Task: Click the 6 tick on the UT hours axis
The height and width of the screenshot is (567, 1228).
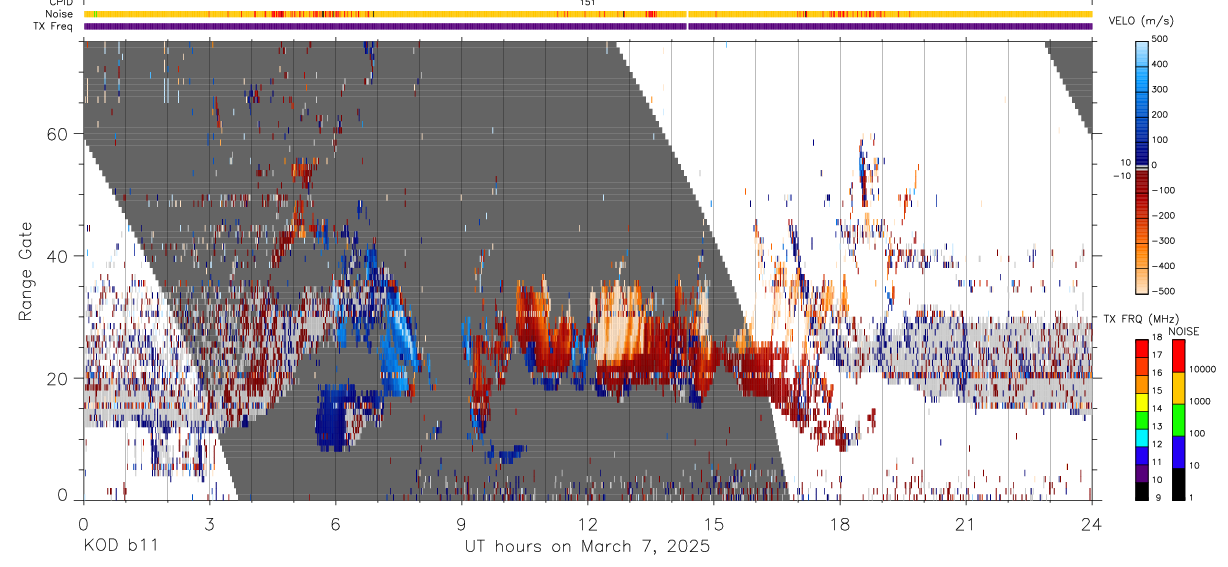Action: coord(335,523)
